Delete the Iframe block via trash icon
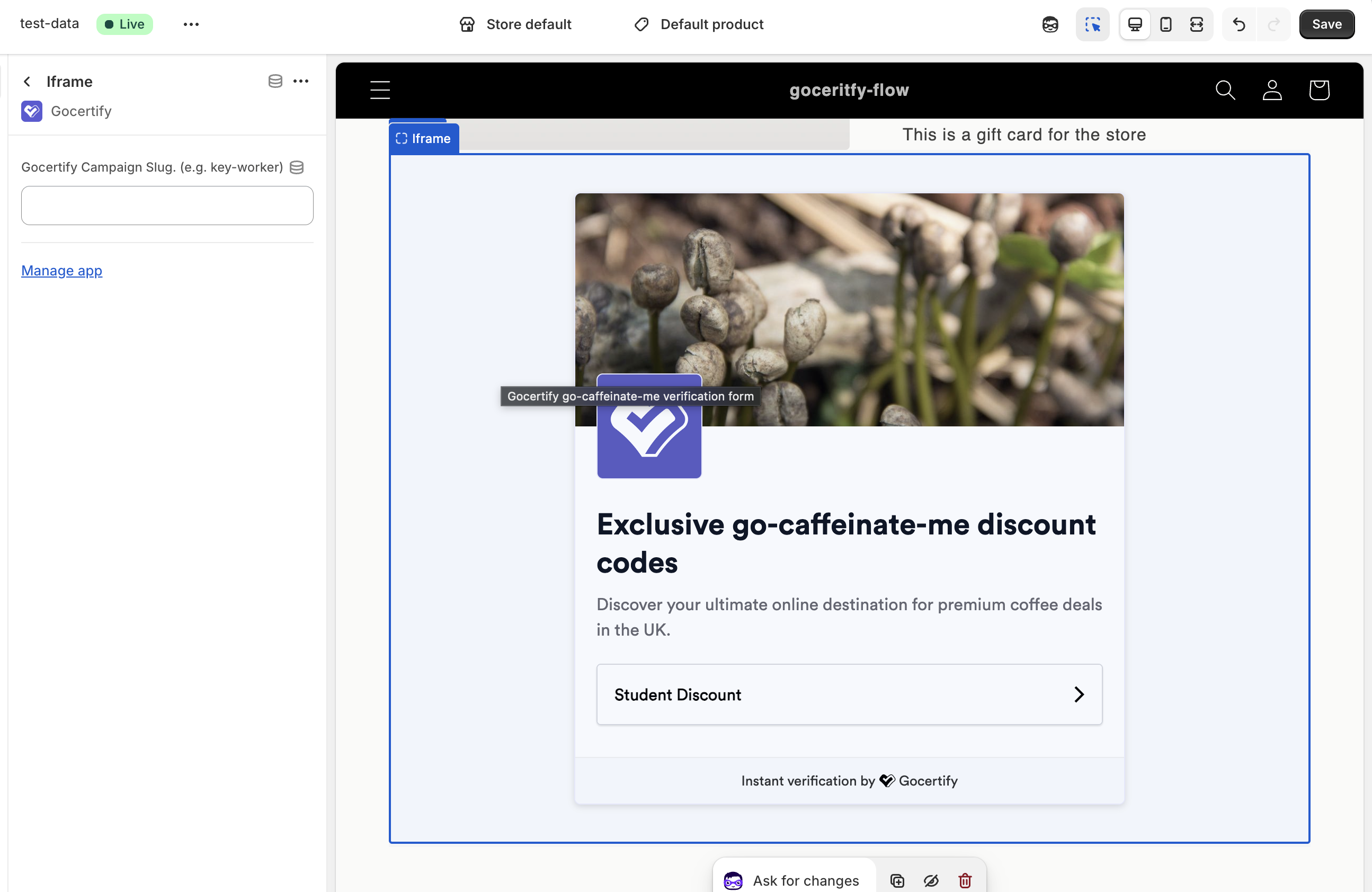The image size is (1372, 892). tap(965, 880)
